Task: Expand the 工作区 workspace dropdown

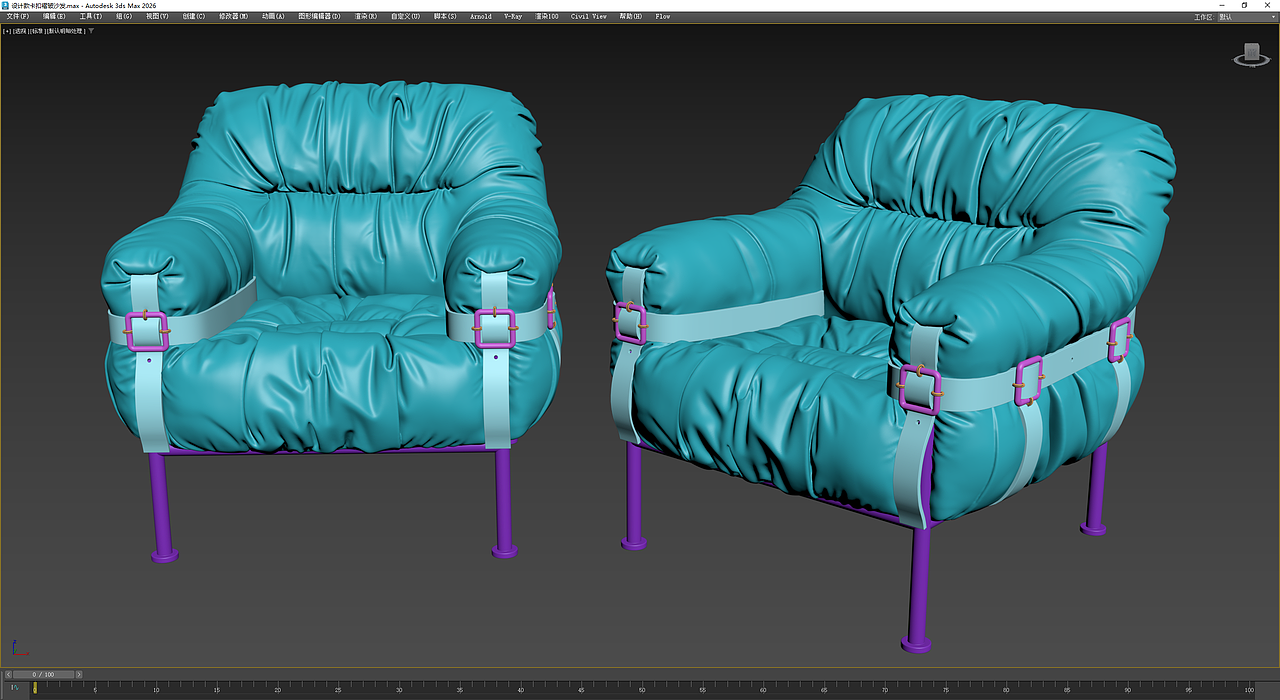Action: pyautogui.click(x=1246, y=17)
